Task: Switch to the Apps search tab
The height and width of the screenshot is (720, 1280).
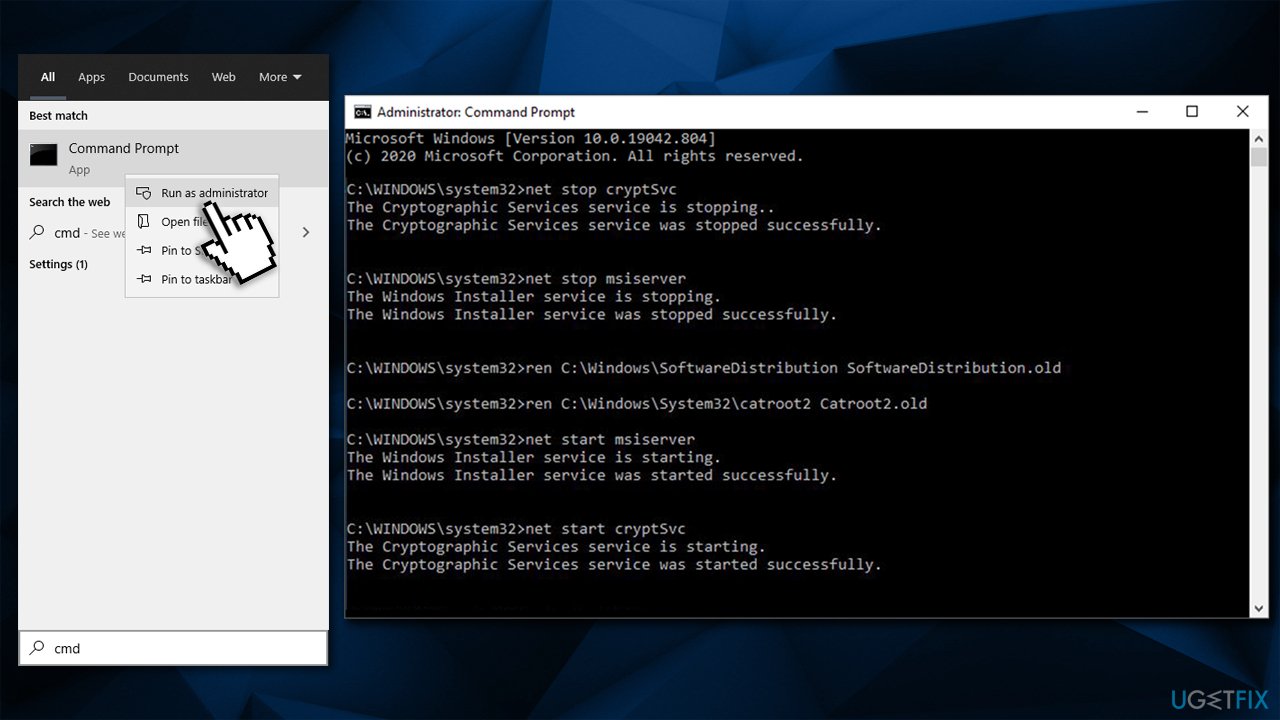Action: click(x=92, y=77)
